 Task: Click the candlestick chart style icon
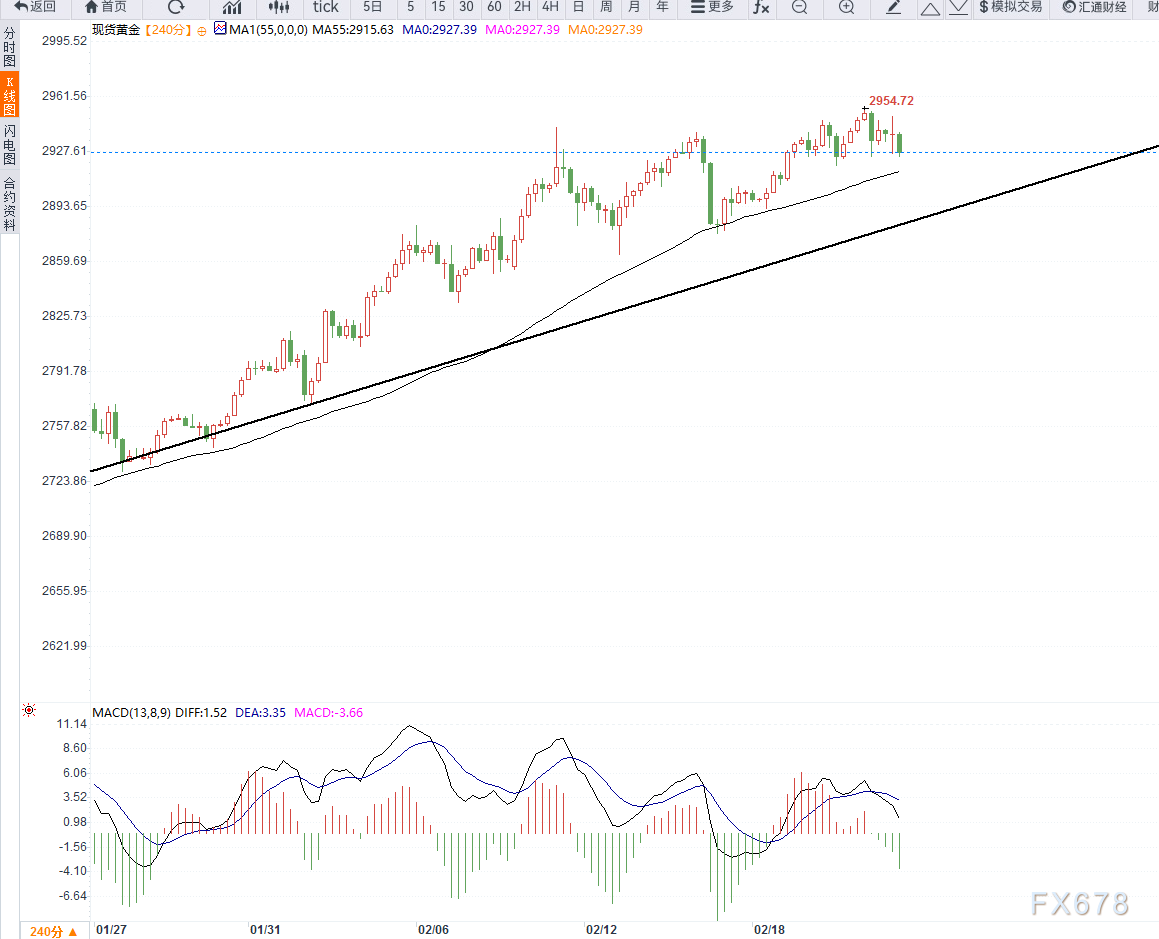(x=279, y=7)
